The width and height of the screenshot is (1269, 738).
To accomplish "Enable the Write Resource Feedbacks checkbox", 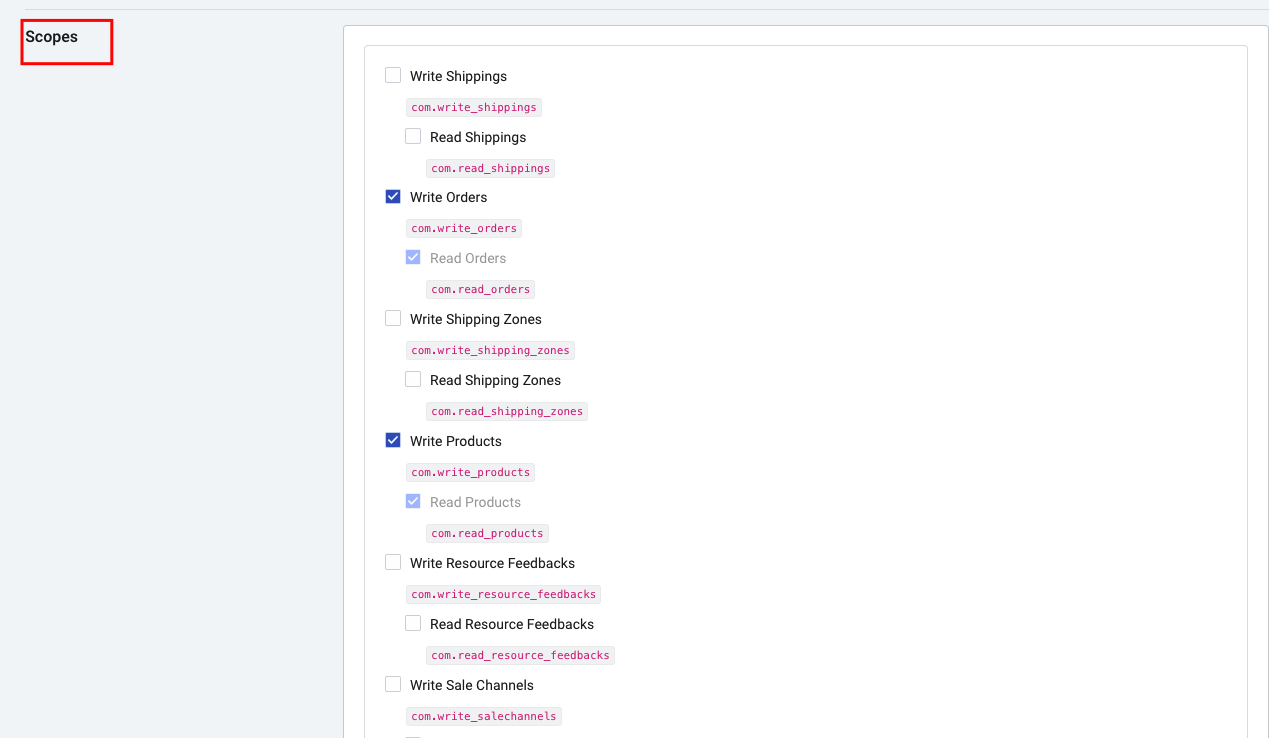I will point(393,562).
